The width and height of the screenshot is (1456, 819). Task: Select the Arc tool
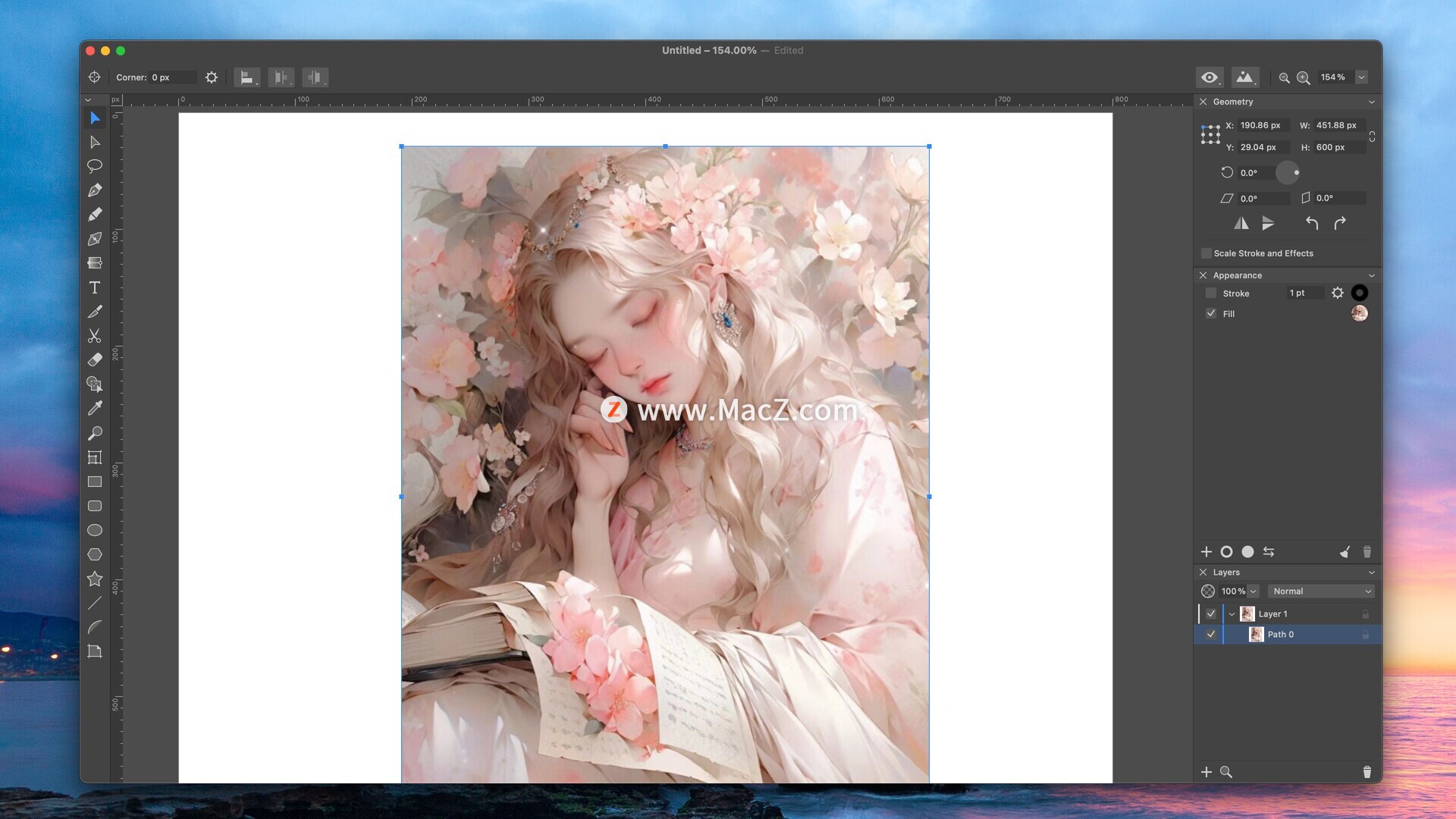pos(95,627)
